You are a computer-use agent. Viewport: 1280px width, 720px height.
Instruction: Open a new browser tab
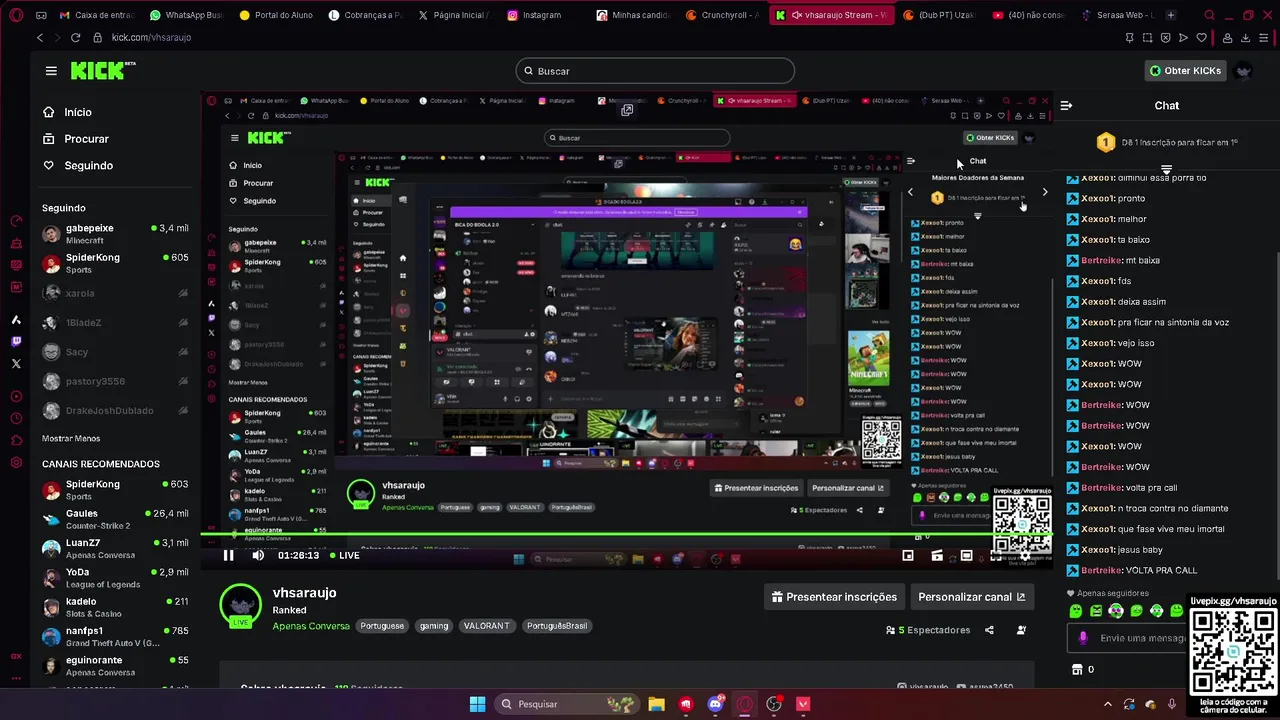coord(1171,15)
